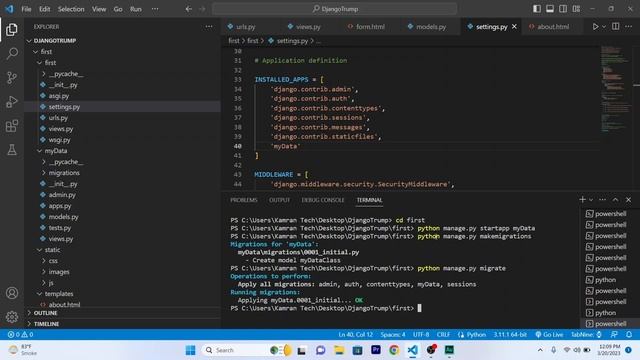Open Manage gear icon
The width and height of the screenshot is (640, 360).
click(x=12, y=317)
